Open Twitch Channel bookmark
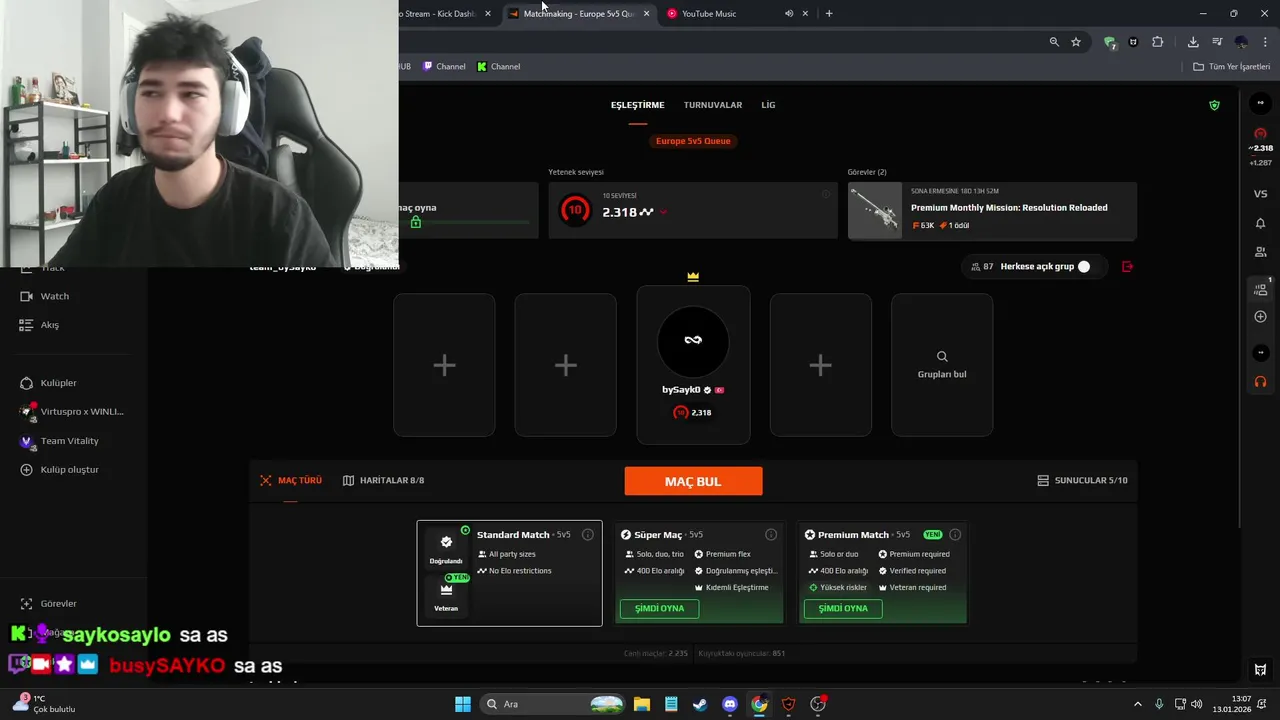1280x720 pixels. point(444,66)
